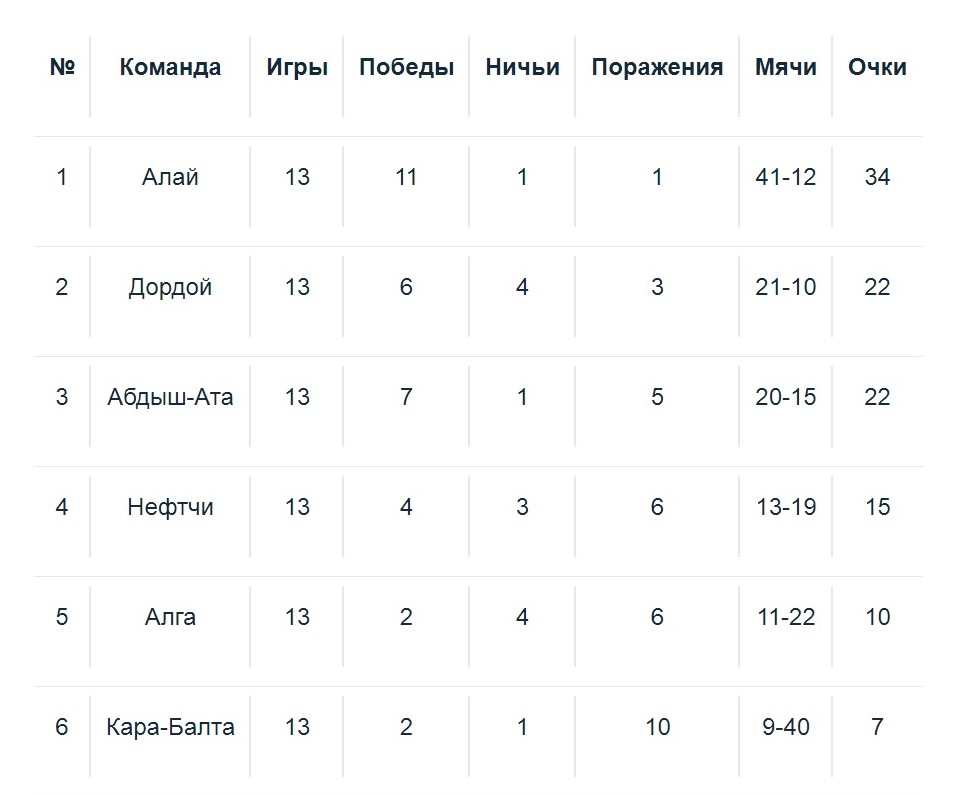The width and height of the screenshot is (959, 795).
Task: Select the team name Абдыш-Ата
Action: (170, 398)
